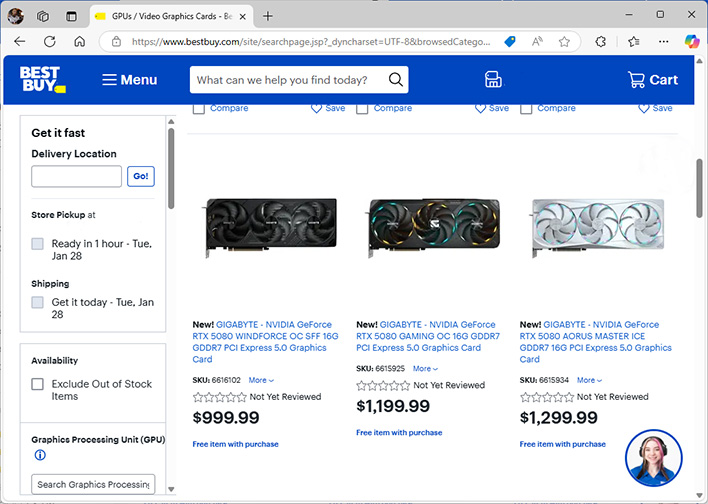
Task: Open the hamburger Menu
Action: click(x=129, y=80)
